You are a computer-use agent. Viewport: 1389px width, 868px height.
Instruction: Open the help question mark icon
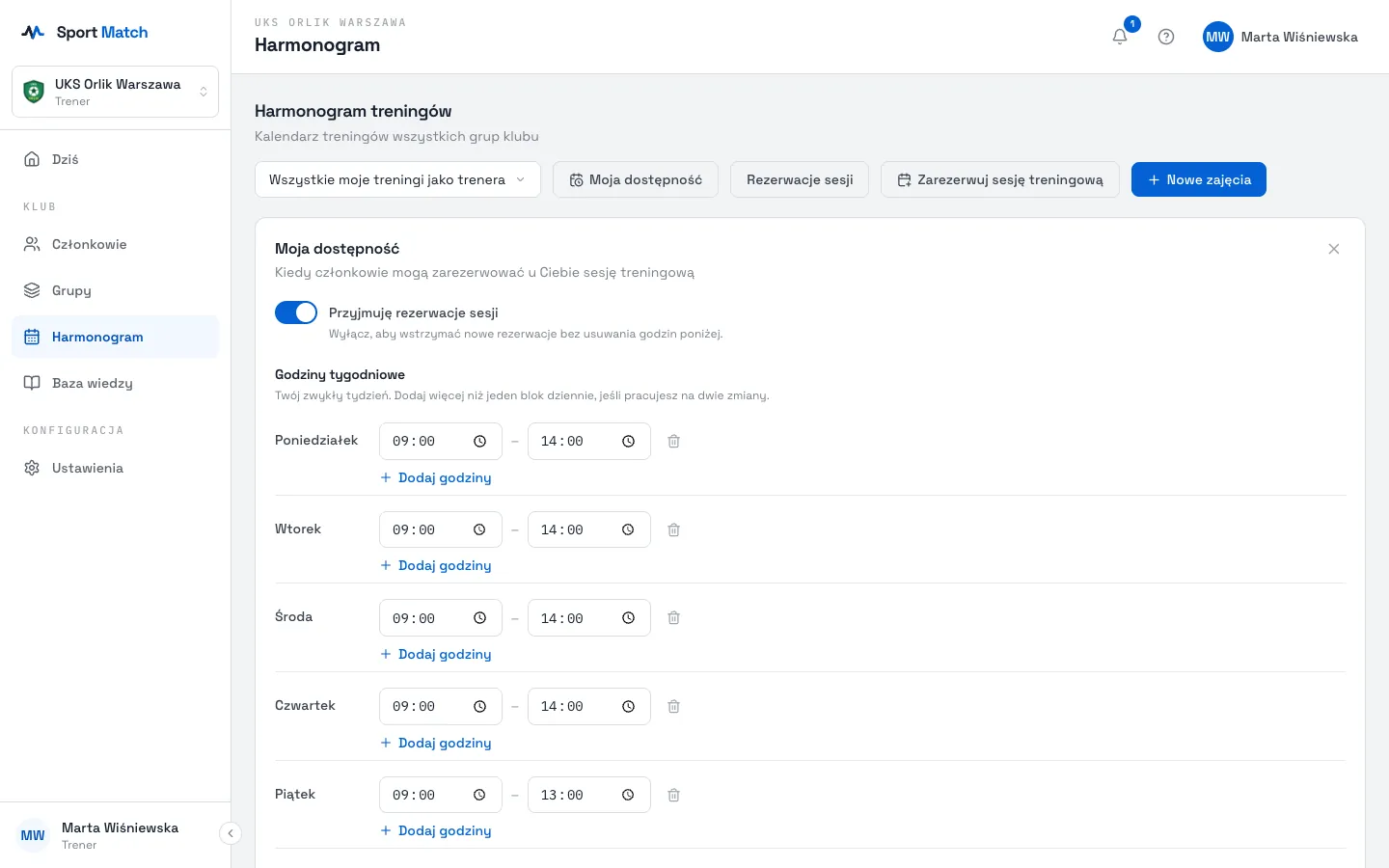tap(1166, 37)
